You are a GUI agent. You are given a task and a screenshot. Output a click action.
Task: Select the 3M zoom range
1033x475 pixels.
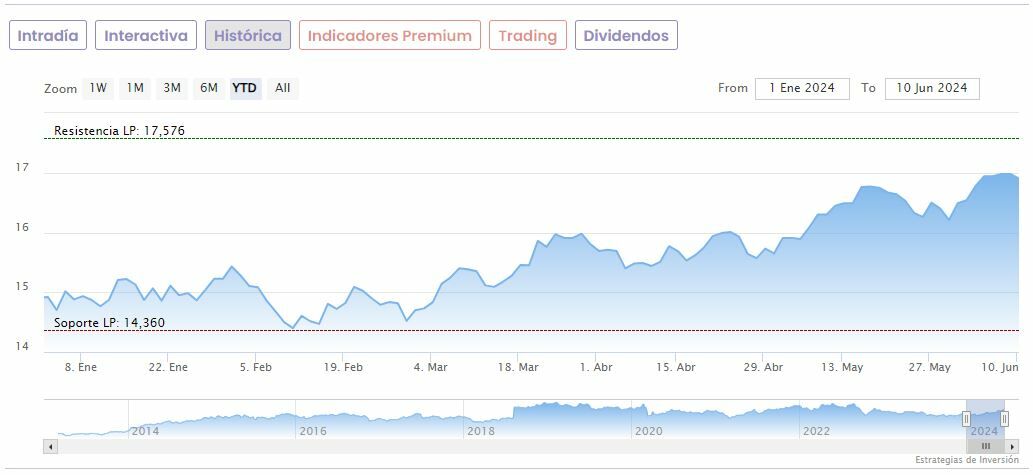(x=172, y=88)
